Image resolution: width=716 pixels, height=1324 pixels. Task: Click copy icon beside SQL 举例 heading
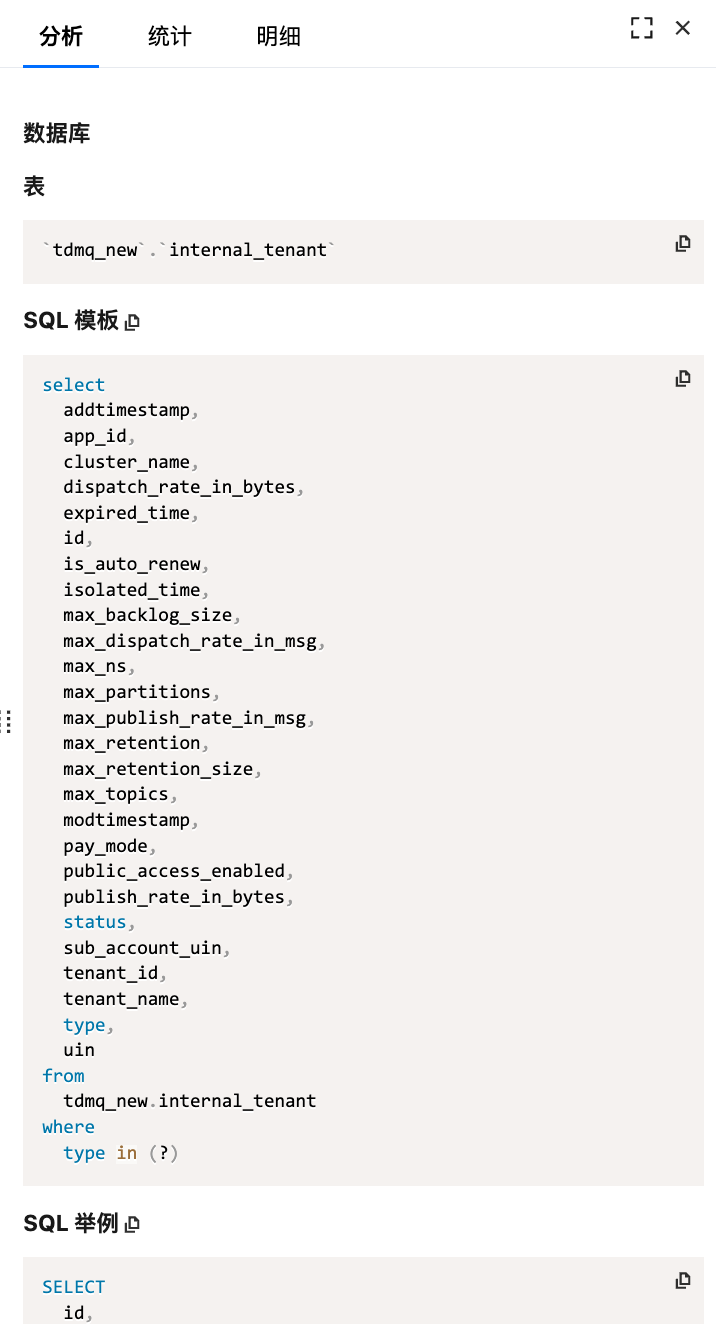[x=132, y=1224]
